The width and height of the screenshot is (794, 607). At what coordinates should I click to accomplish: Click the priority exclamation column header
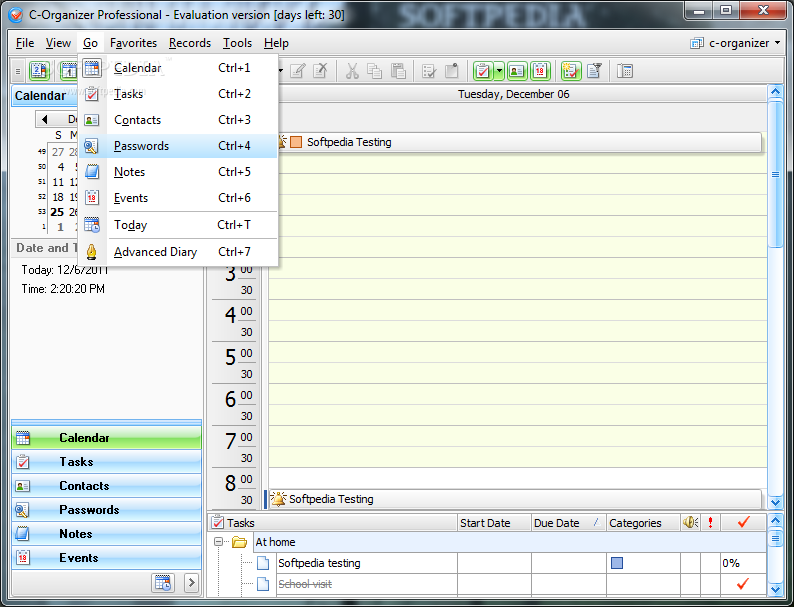click(x=710, y=522)
